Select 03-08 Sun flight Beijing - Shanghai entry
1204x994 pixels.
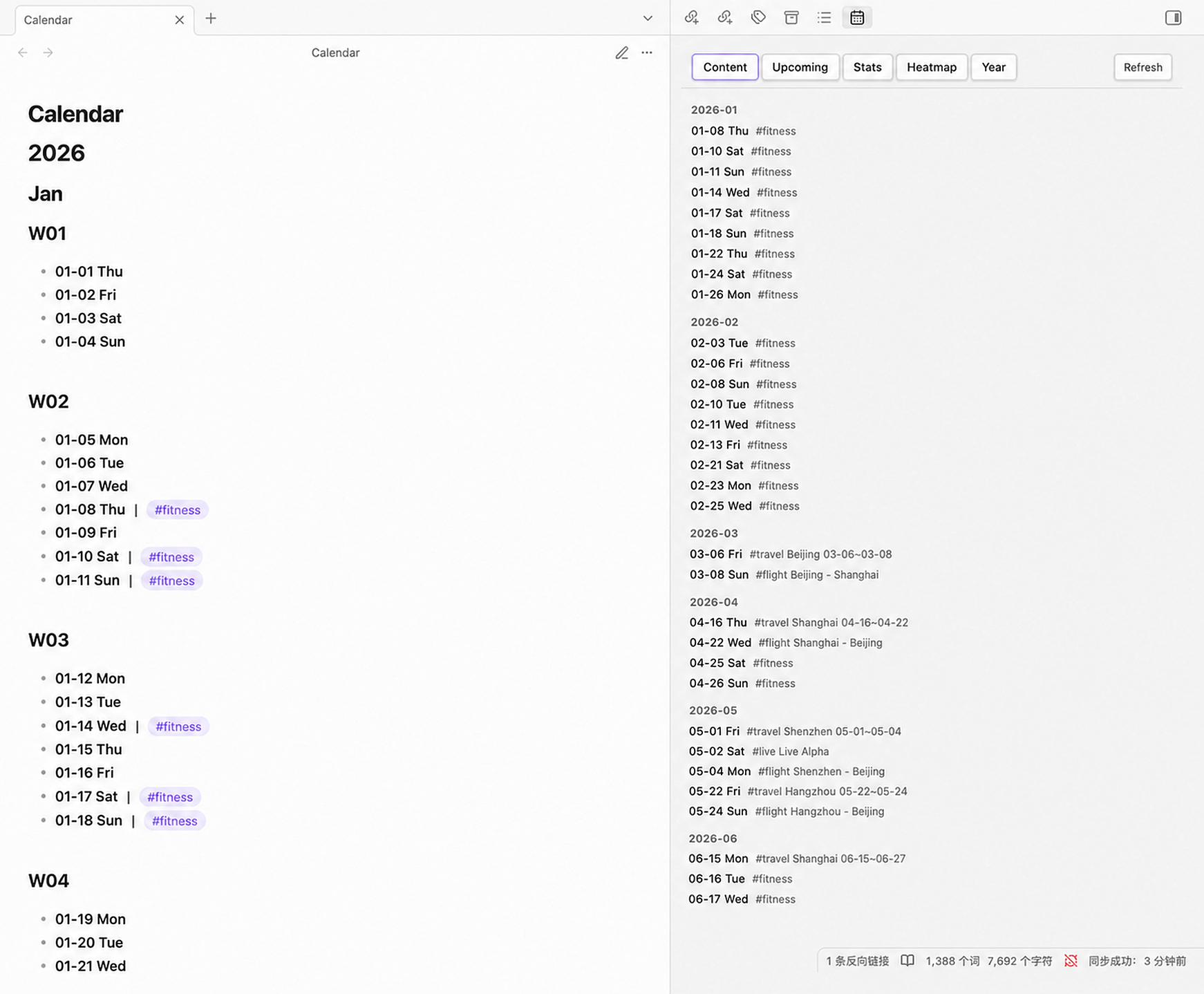(784, 575)
